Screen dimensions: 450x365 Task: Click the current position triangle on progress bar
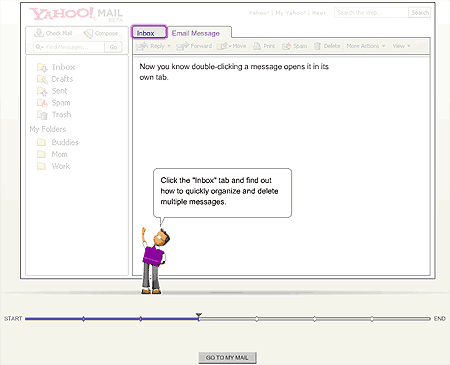(x=199, y=315)
